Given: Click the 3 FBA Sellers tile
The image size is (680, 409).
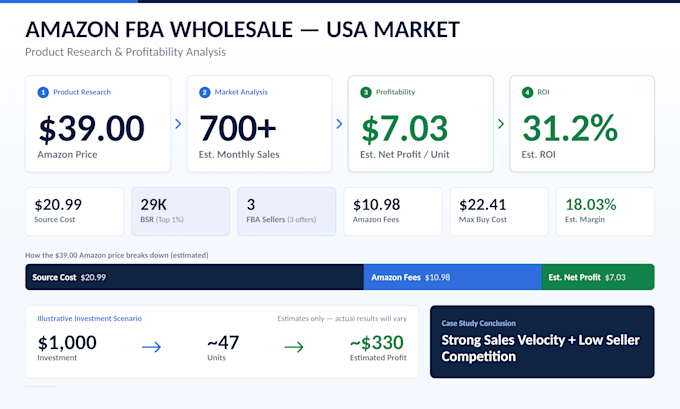Looking at the screenshot, I should click(x=287, y=212).
